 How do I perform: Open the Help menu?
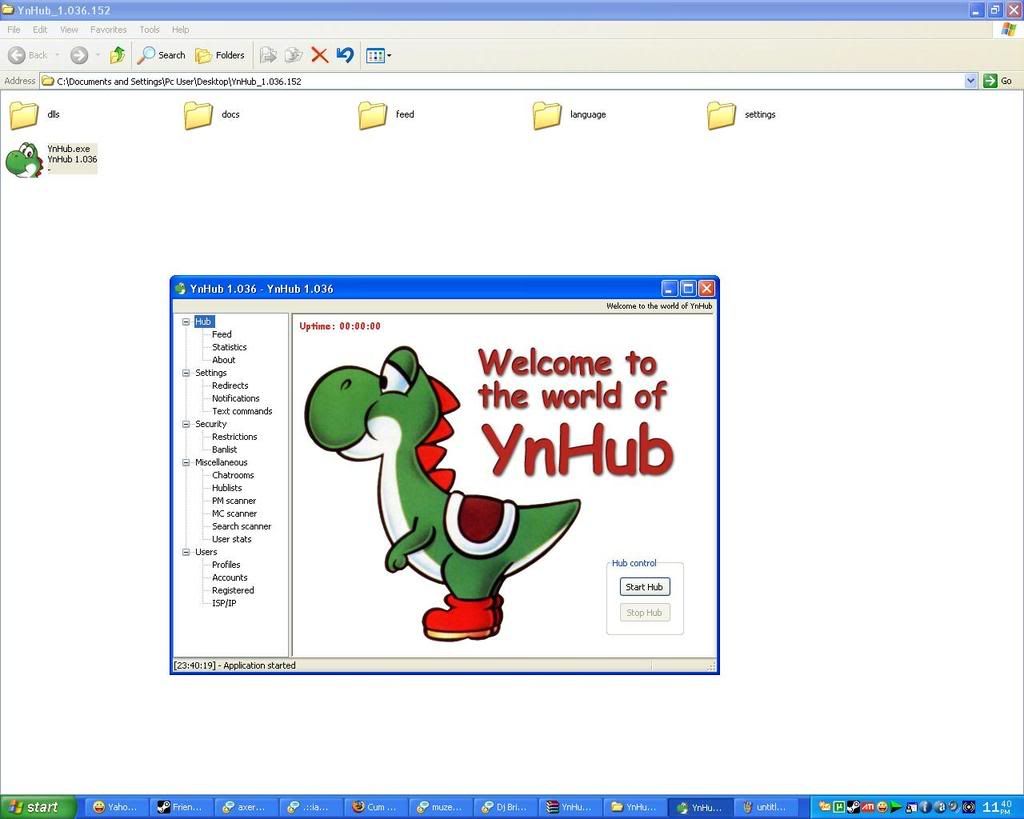[180, 29]
